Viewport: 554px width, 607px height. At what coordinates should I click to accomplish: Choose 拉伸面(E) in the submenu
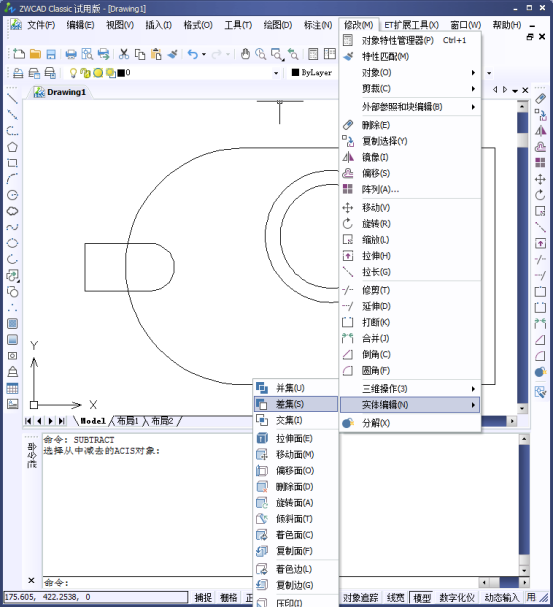(296, 438)
